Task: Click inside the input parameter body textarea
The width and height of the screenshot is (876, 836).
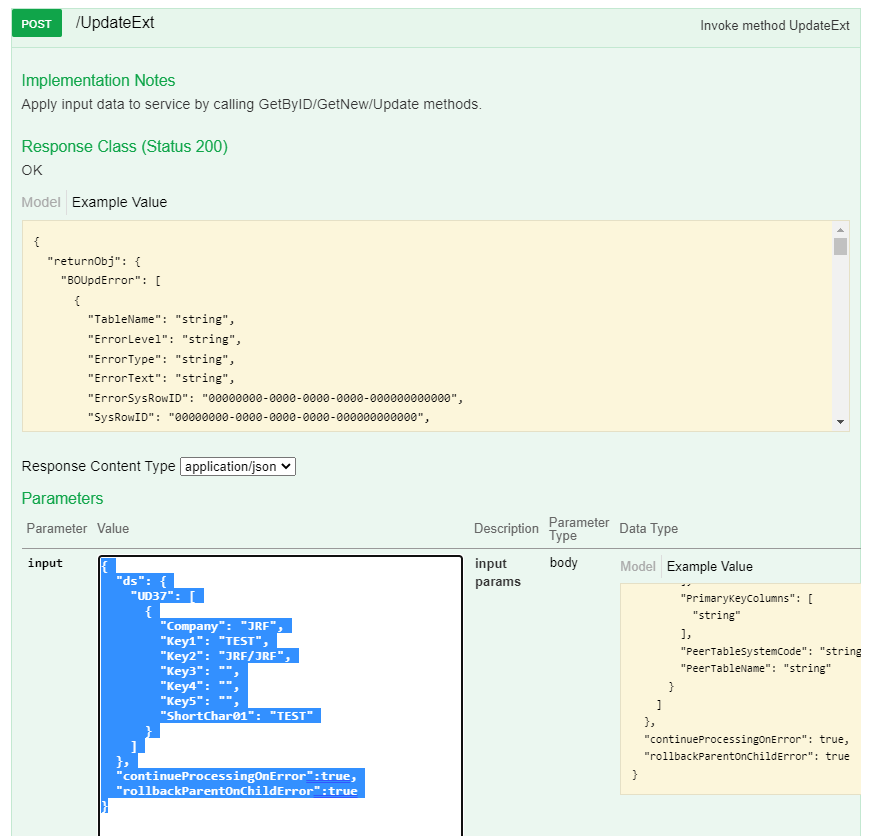Action: [280, 690]
